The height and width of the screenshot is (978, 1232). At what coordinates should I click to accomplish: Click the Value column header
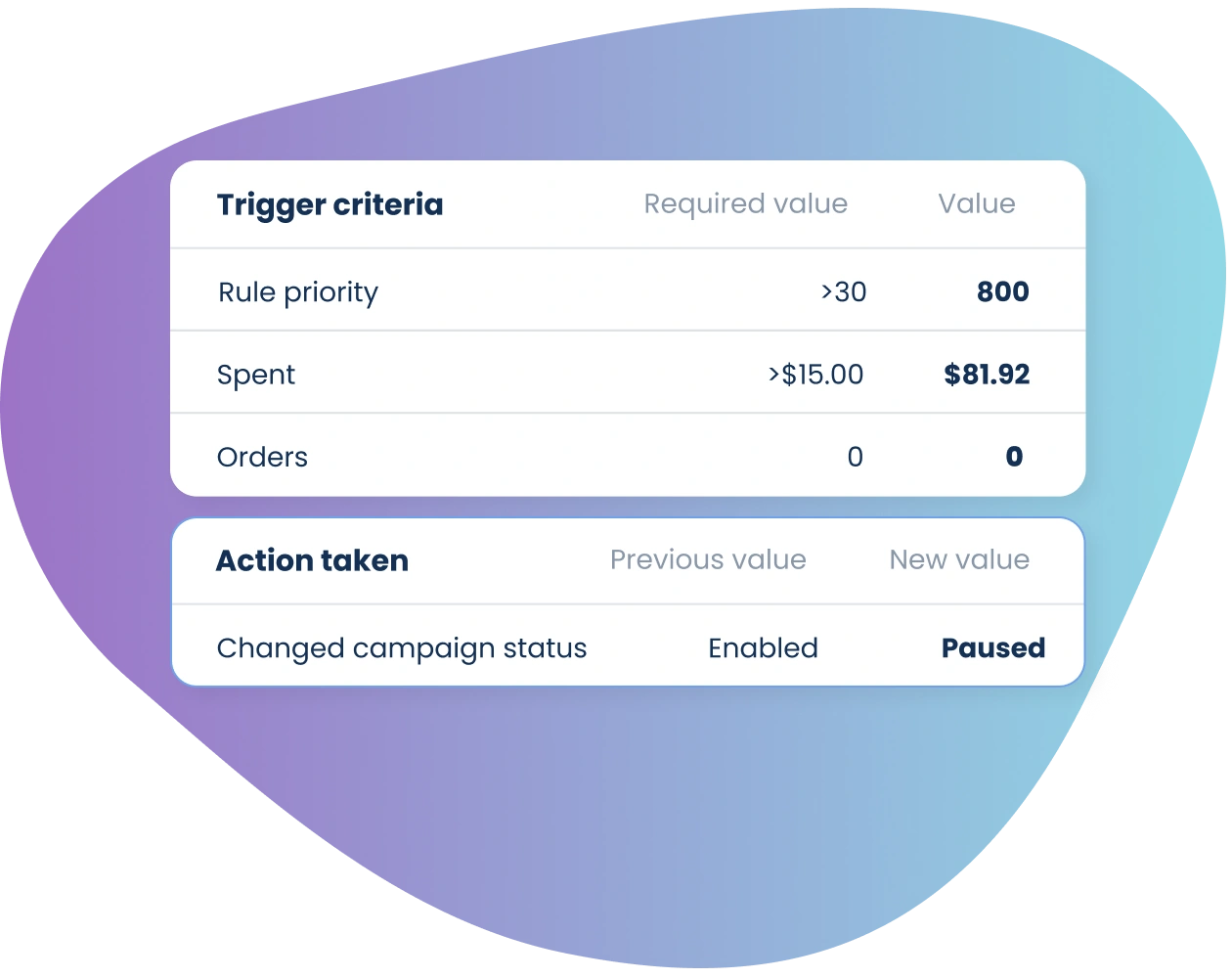click(x=976, y=203)
